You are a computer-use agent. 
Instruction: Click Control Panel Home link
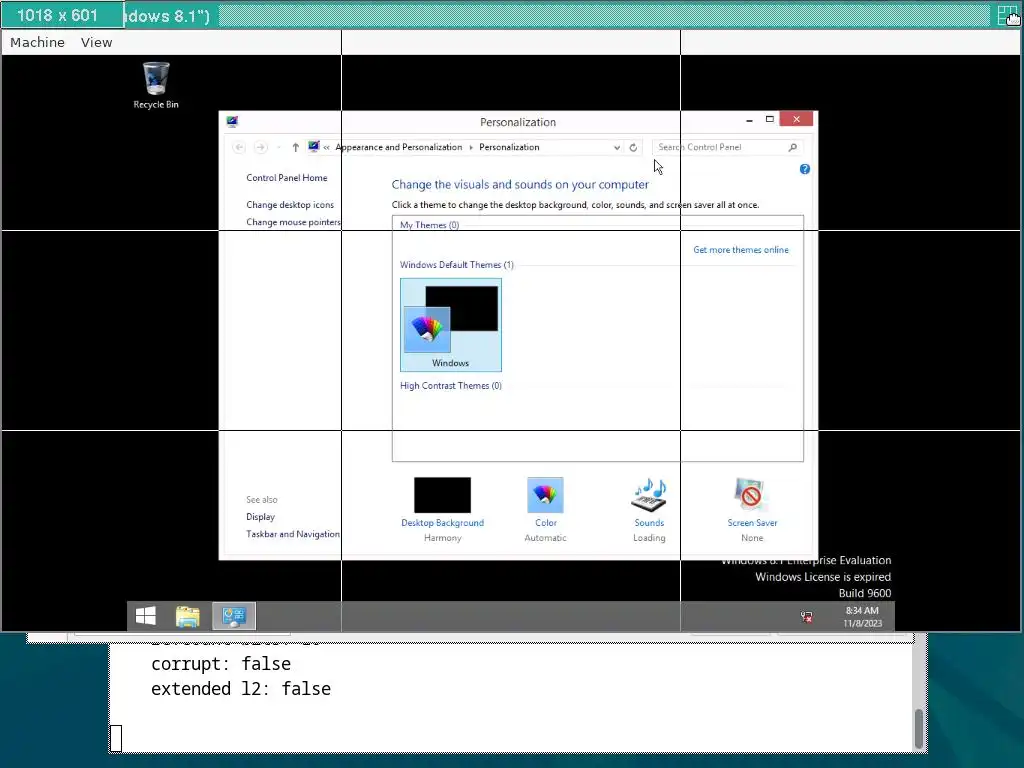[287, 178]
